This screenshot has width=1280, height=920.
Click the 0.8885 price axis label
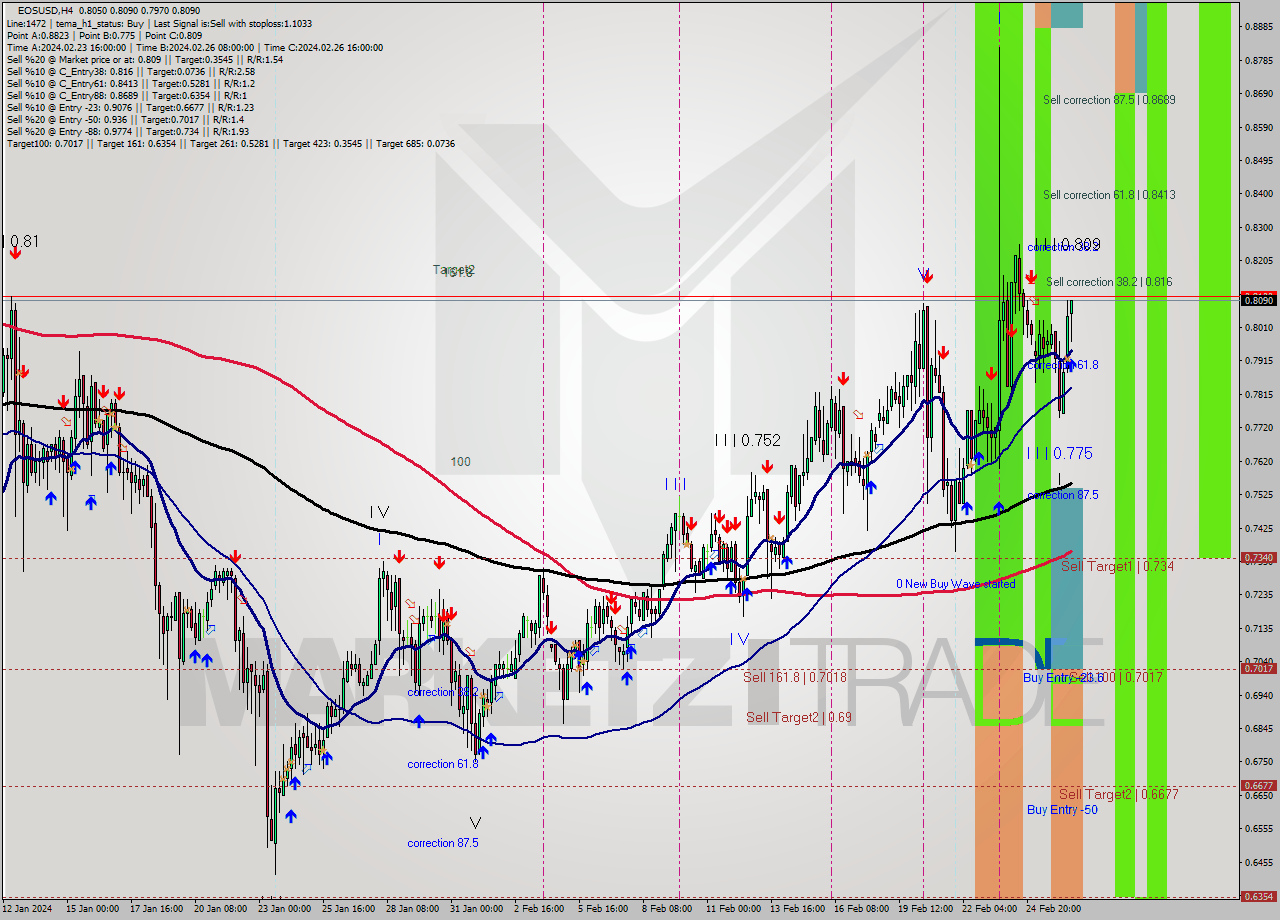(1259, 27)
